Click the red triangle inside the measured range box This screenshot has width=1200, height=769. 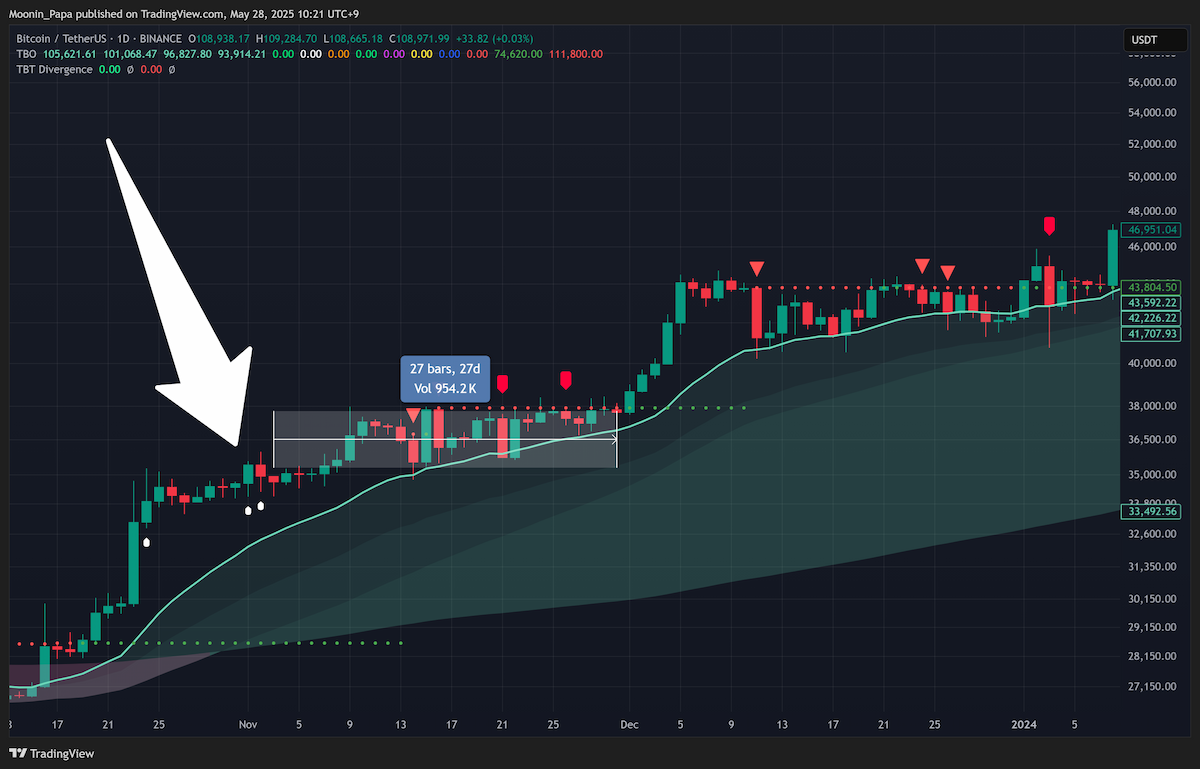click(x=413, y=415)
